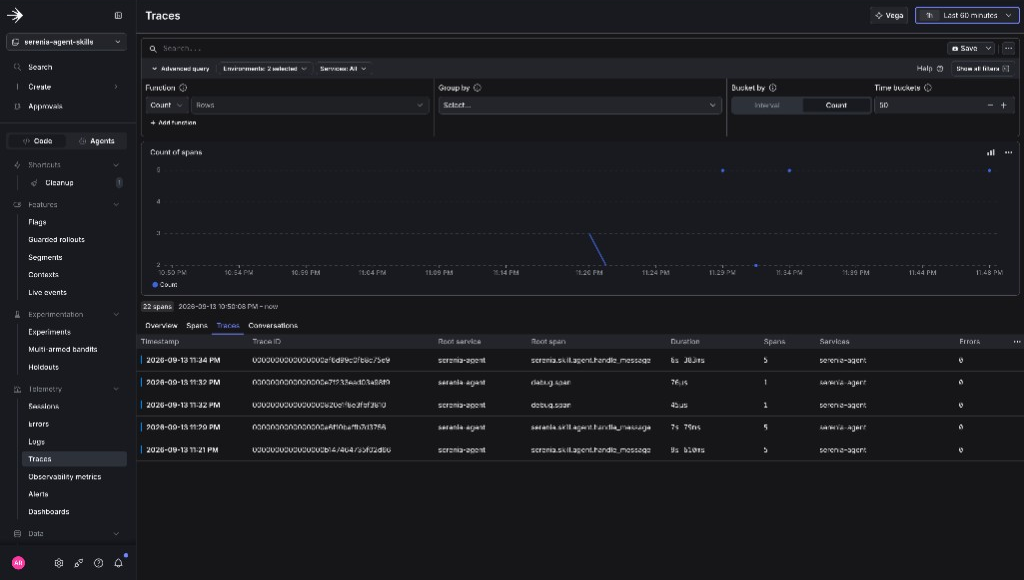Open the Vega assistant
Image resolution: width=1024 pixels, height=580 pixels.
tap(889, 15)
